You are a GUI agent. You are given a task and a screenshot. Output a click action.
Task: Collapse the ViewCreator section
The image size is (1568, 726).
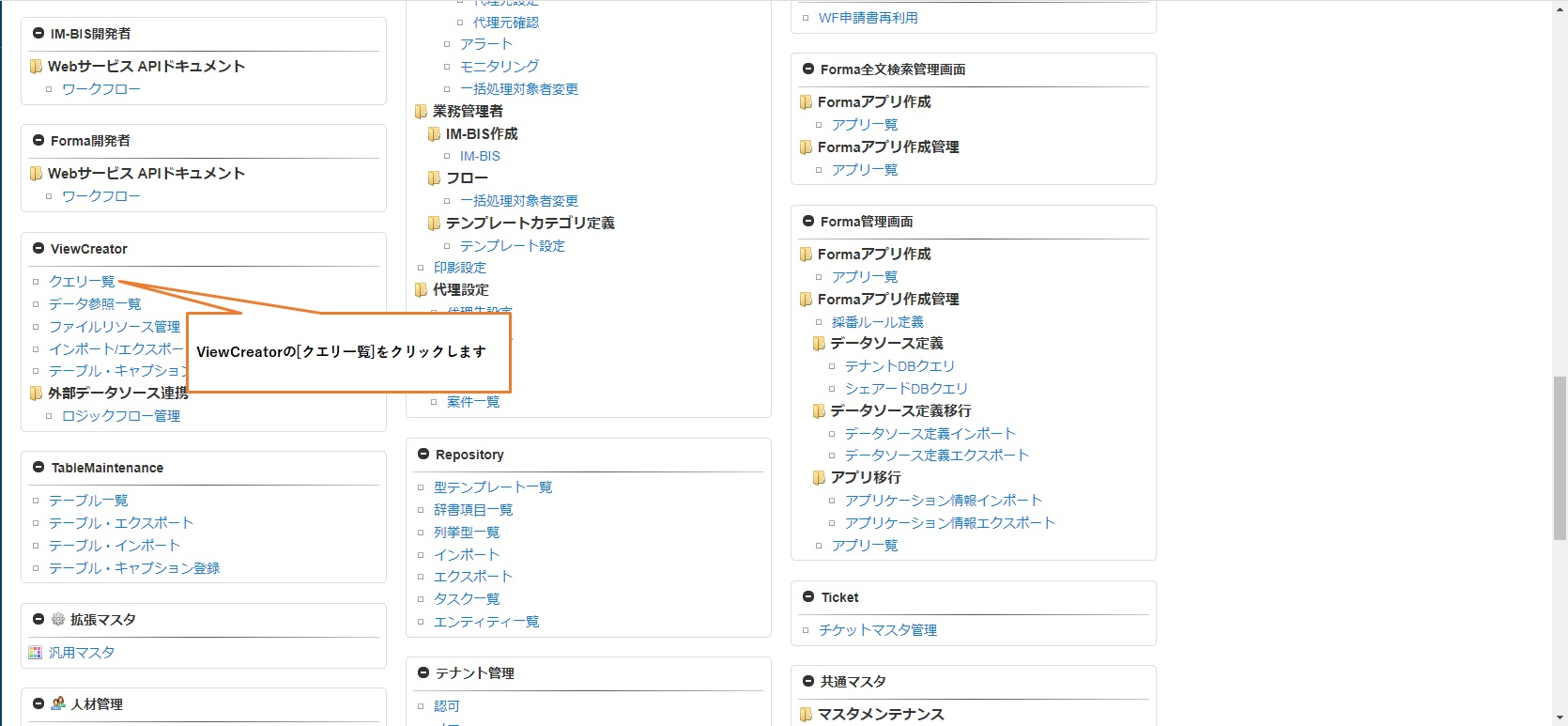38,249
